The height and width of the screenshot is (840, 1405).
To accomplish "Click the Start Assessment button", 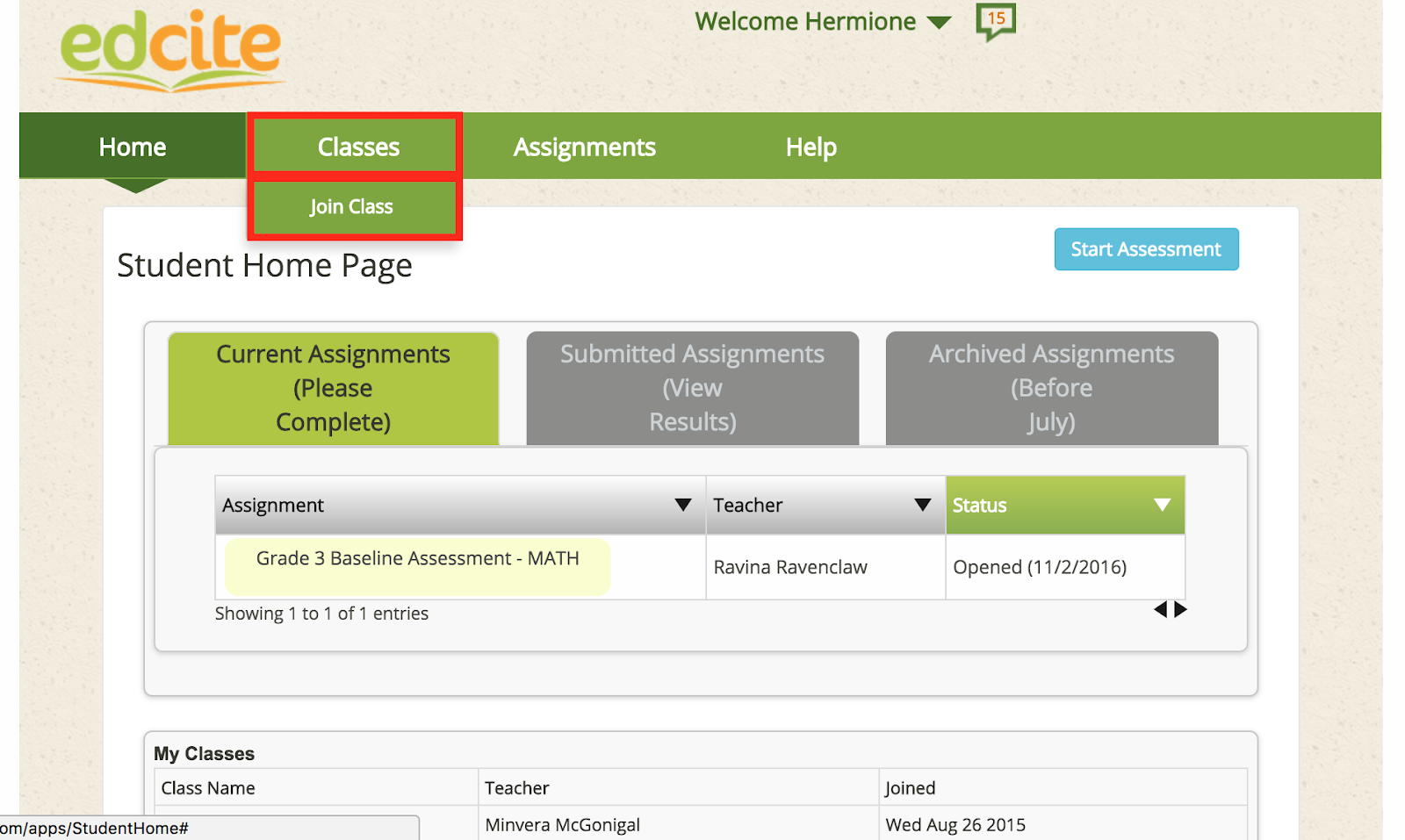I will (x=1146, y=249).
